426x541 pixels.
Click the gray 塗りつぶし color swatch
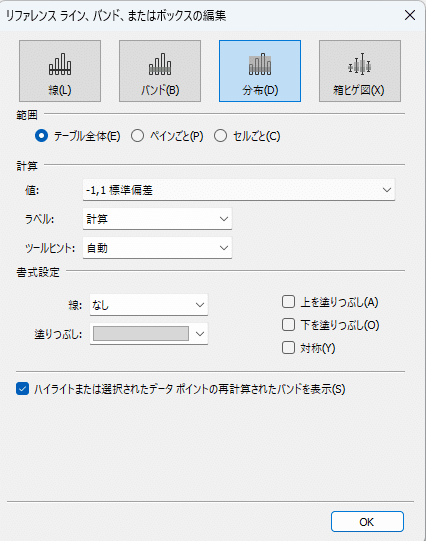coord(141,334)
